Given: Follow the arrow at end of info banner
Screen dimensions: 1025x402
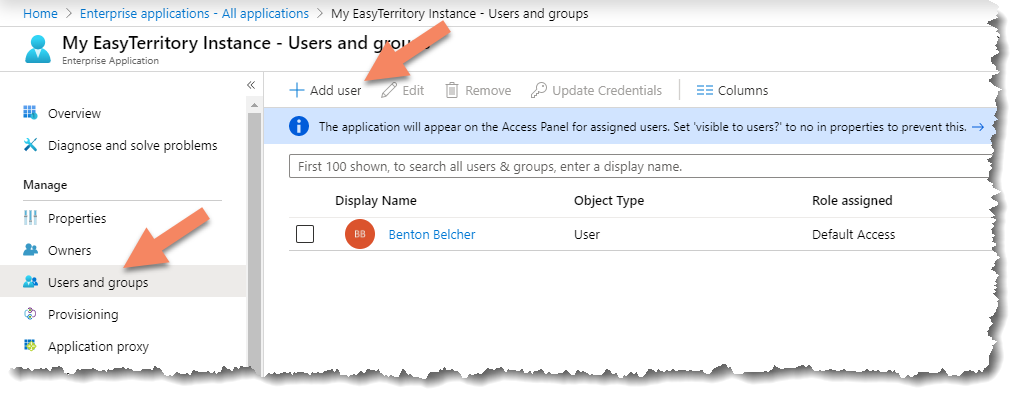Looking at the screenshot, I should coord(977,127).
